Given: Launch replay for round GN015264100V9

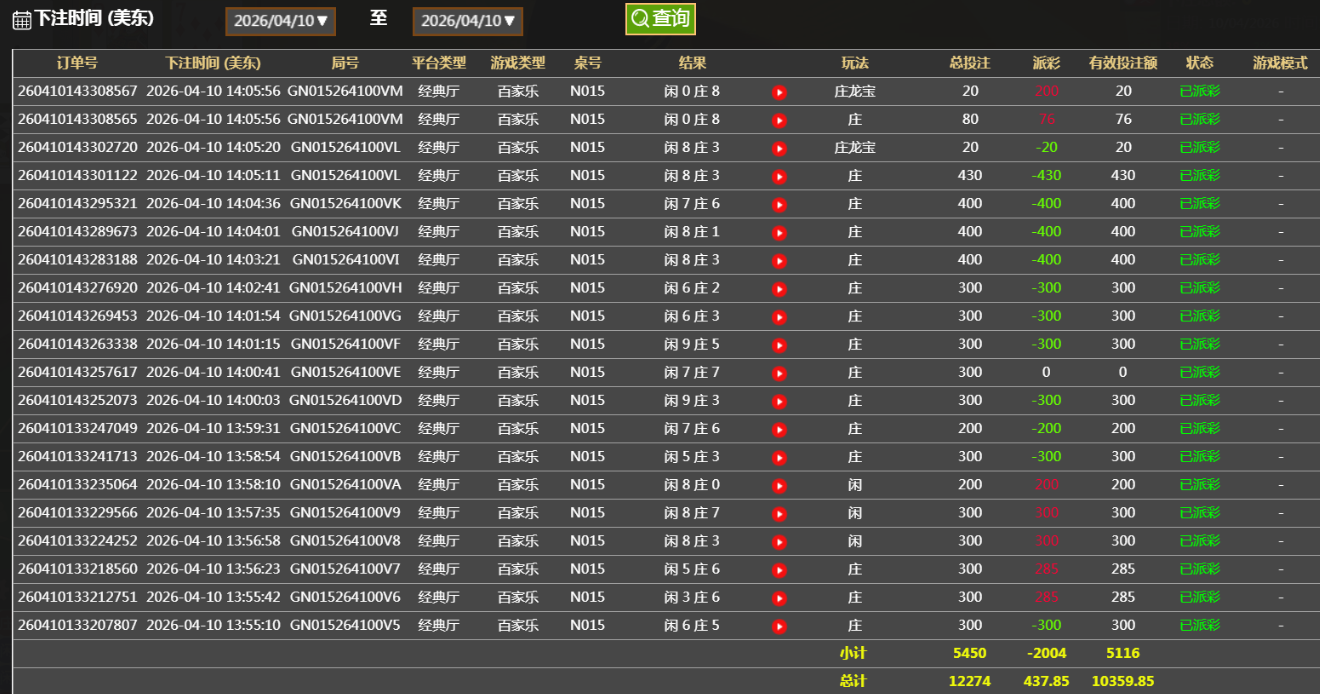Looking at the screenshot, I should pyautogui.click(x=779, y=513).
